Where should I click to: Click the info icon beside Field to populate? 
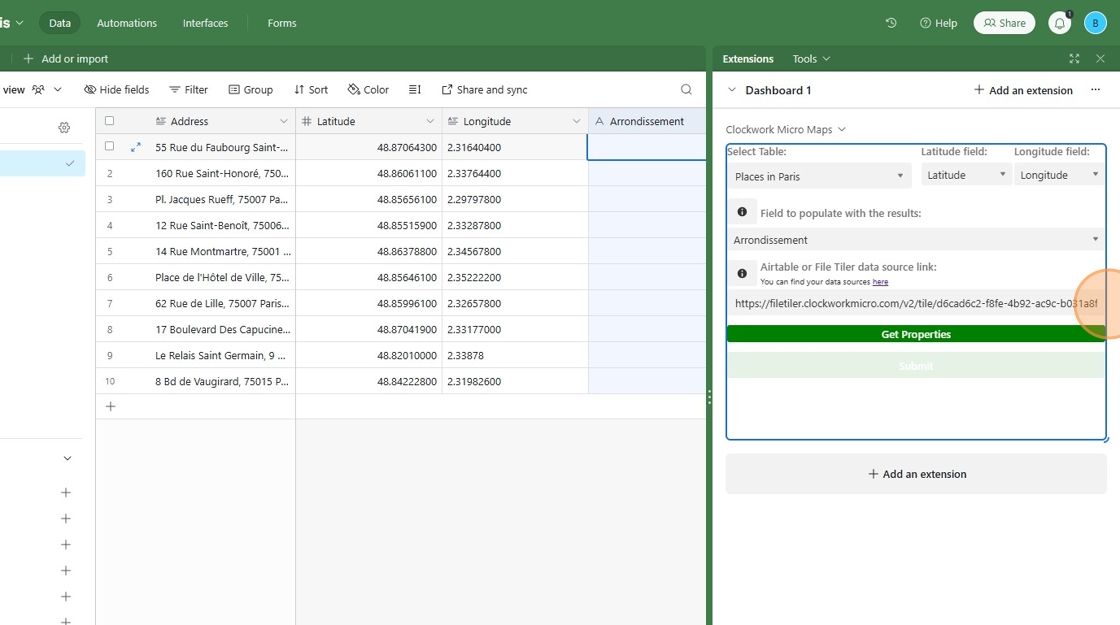tap(742, 212)
